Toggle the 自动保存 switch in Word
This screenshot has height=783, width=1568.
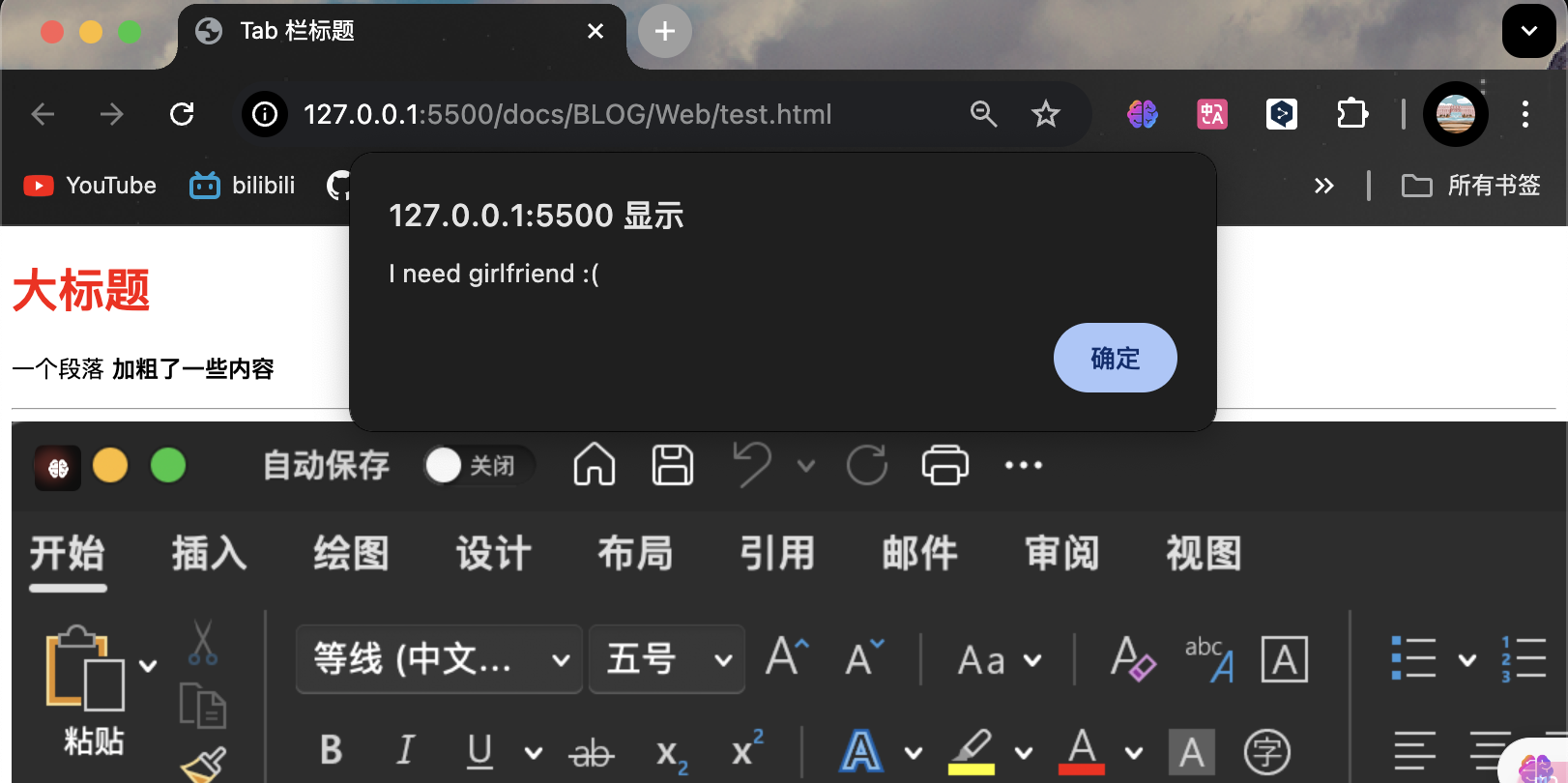coord(479,465)
